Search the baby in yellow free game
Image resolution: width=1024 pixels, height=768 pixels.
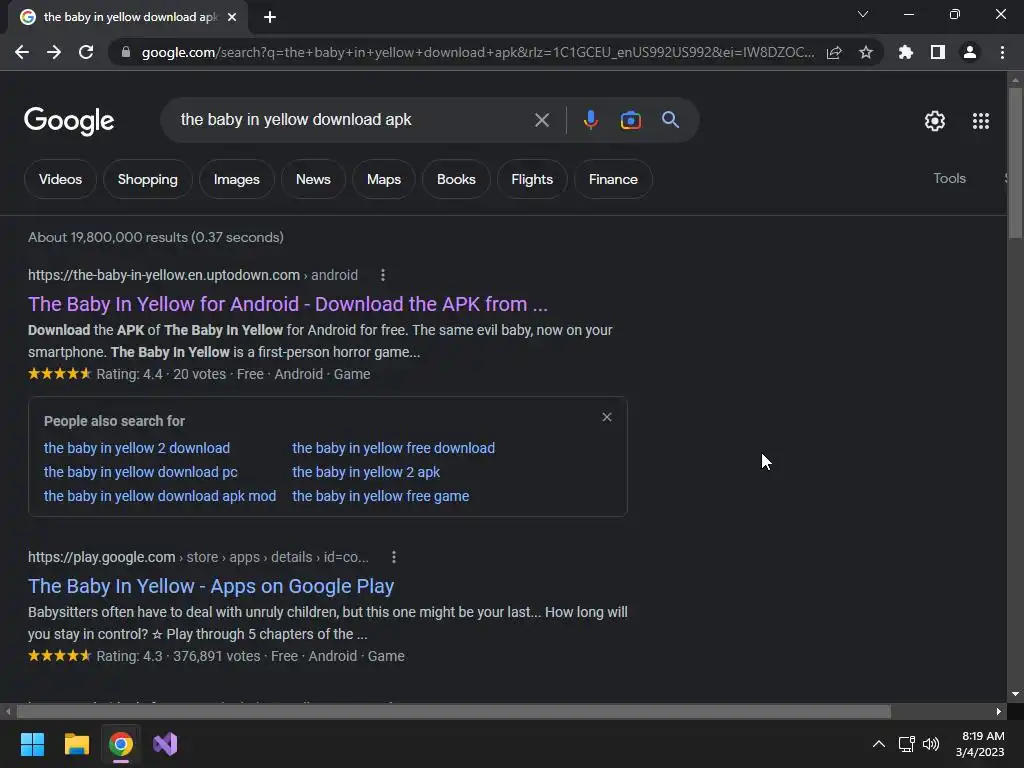tap(380, 496)
